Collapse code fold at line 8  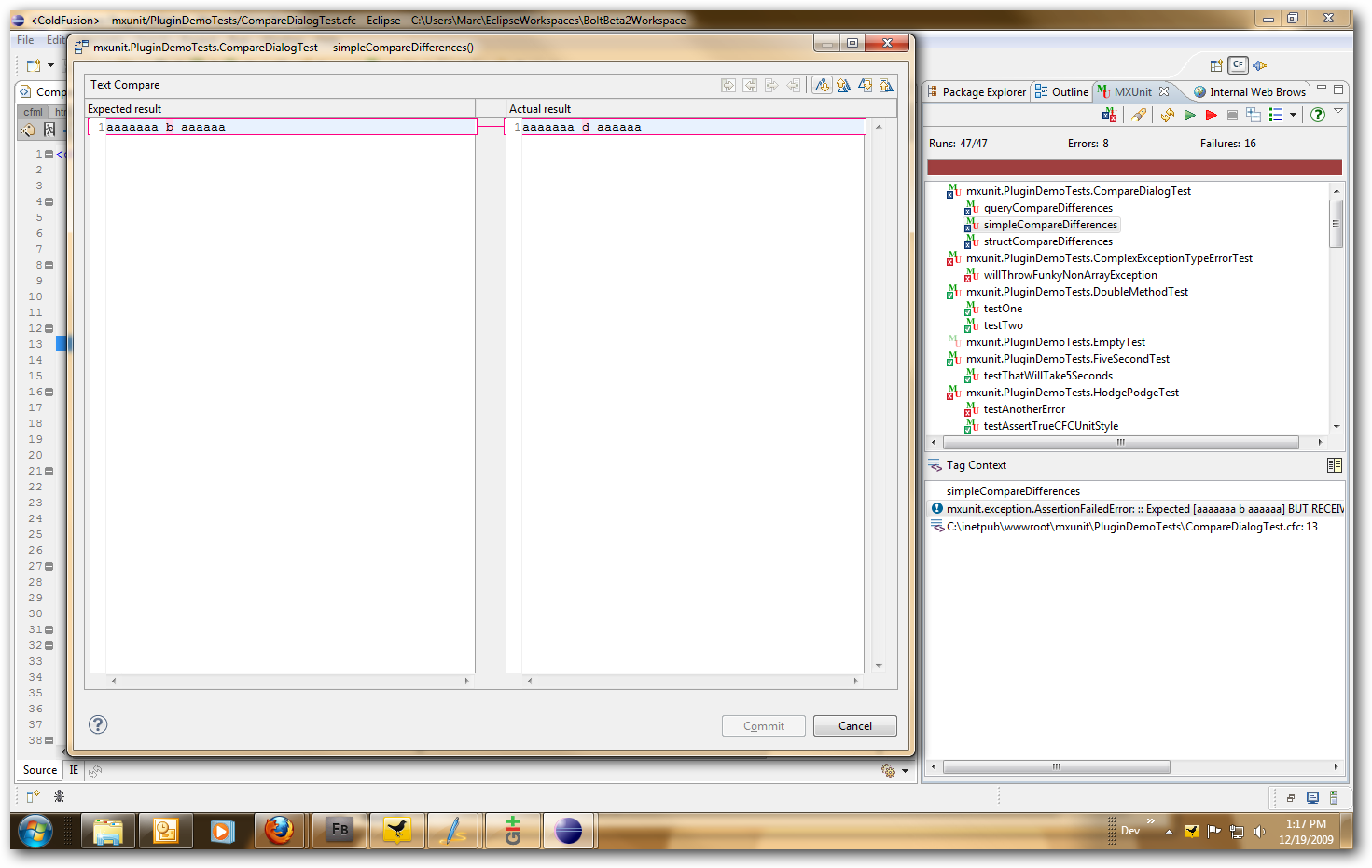tap(49, 265)
